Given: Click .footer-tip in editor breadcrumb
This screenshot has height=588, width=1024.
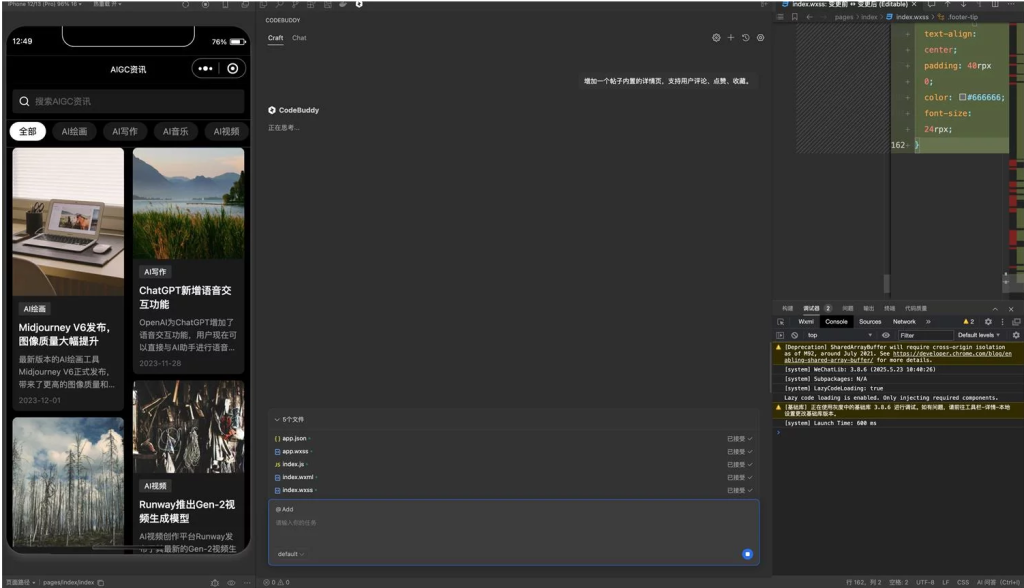Looking at the screenshot, I should (963, 17).
